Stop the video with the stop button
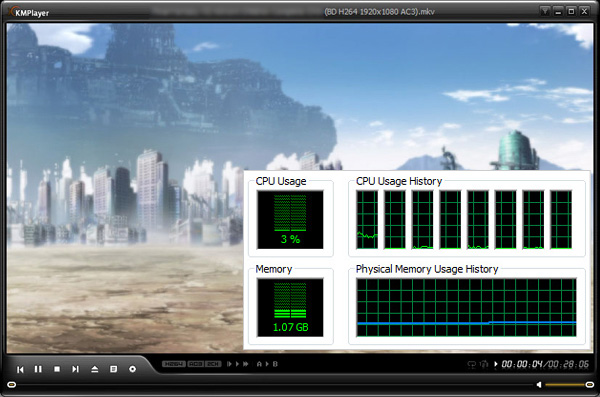600x397 pixels. 57,369
